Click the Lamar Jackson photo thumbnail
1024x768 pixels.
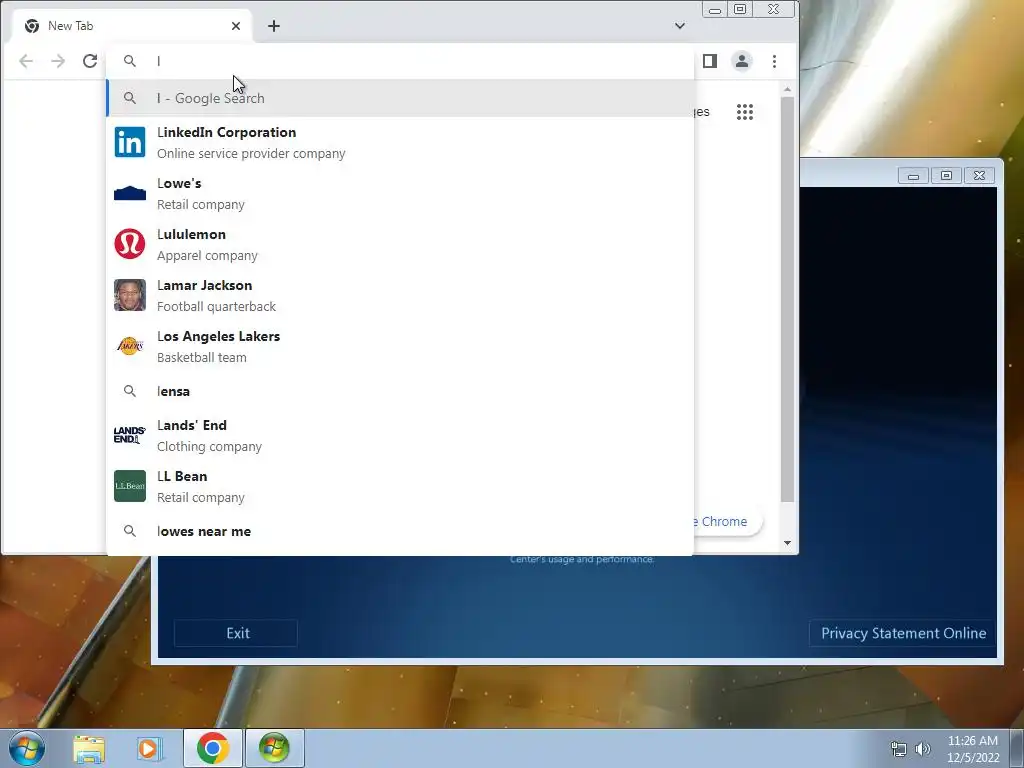point(129,295)
